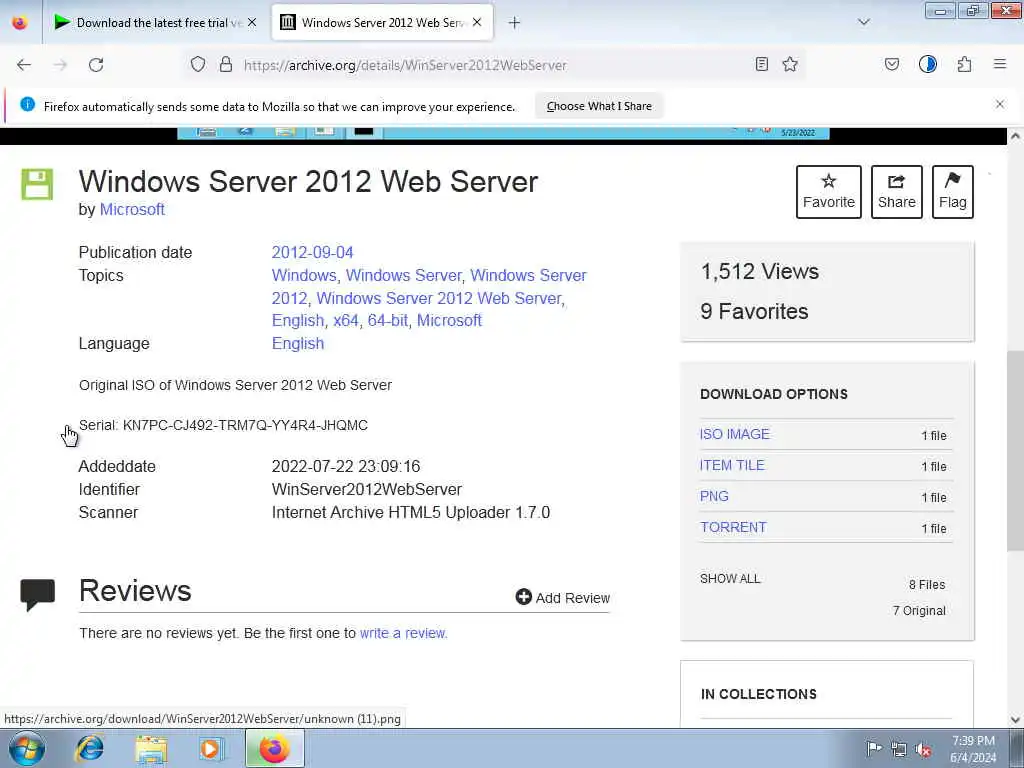
Task: Click SHOW ALL download files
Action: click(x=730, y=579)
